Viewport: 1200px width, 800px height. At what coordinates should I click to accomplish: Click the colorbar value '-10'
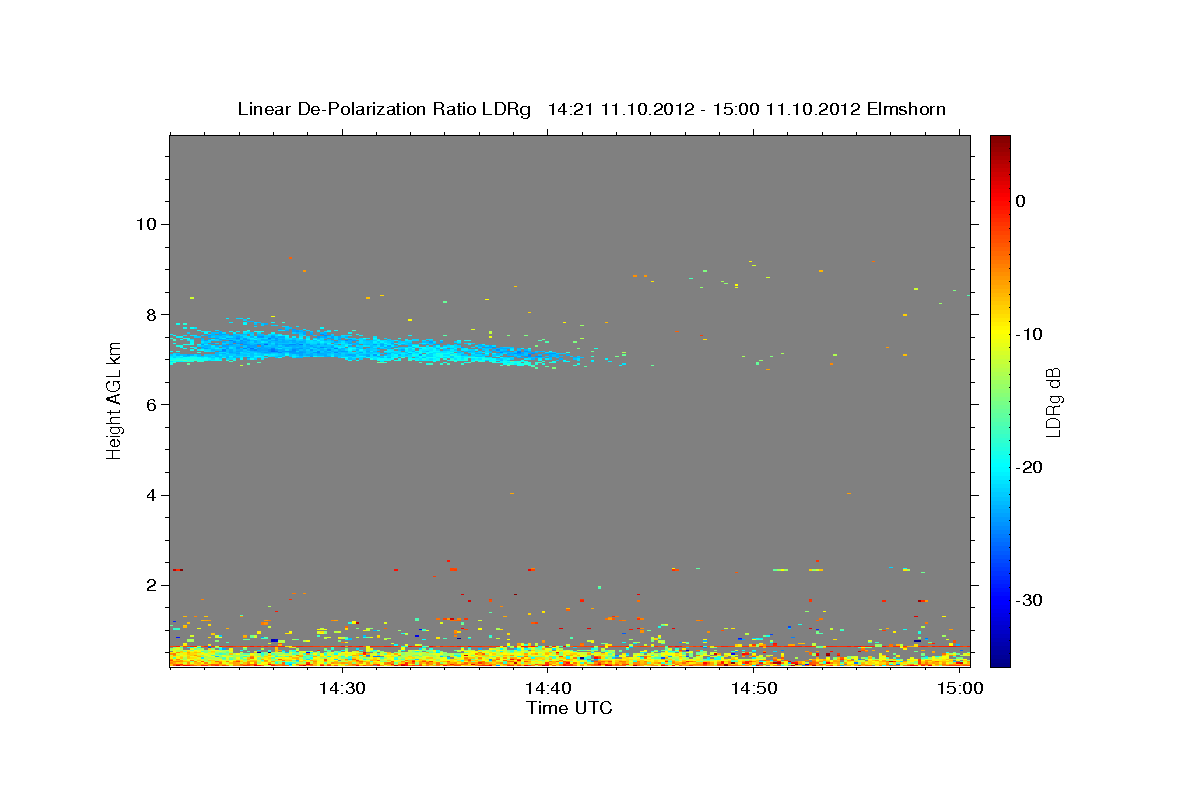tap(1029, 334)
